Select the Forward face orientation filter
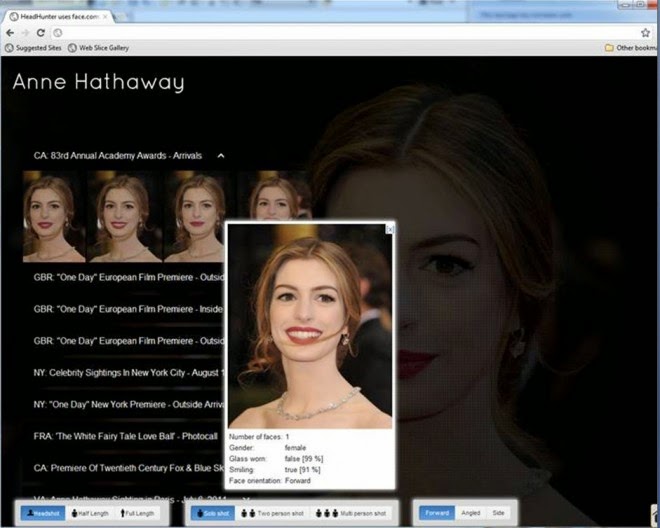This screenshot has width=660, height=528. [x=437, y=513]
